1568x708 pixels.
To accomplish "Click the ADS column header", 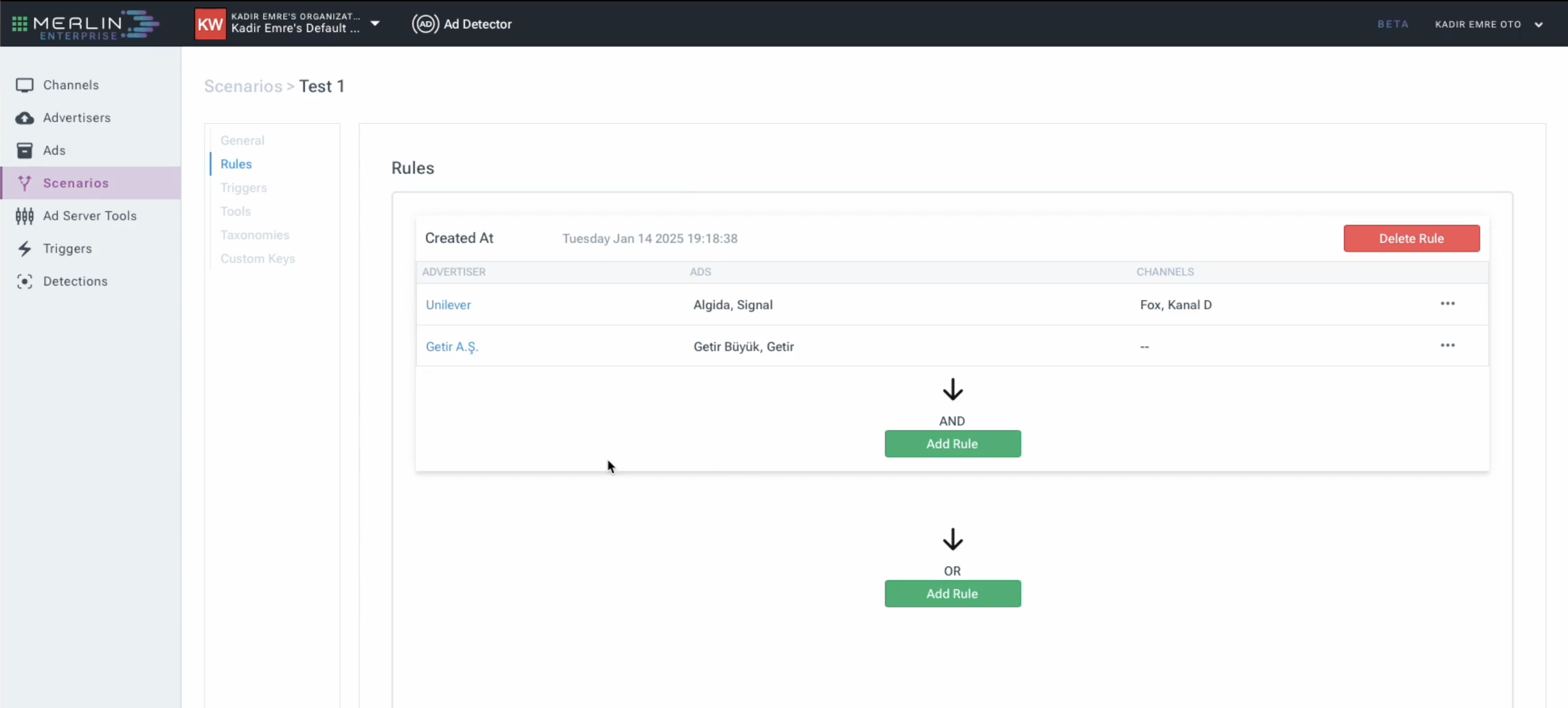I will click(700, 272).
